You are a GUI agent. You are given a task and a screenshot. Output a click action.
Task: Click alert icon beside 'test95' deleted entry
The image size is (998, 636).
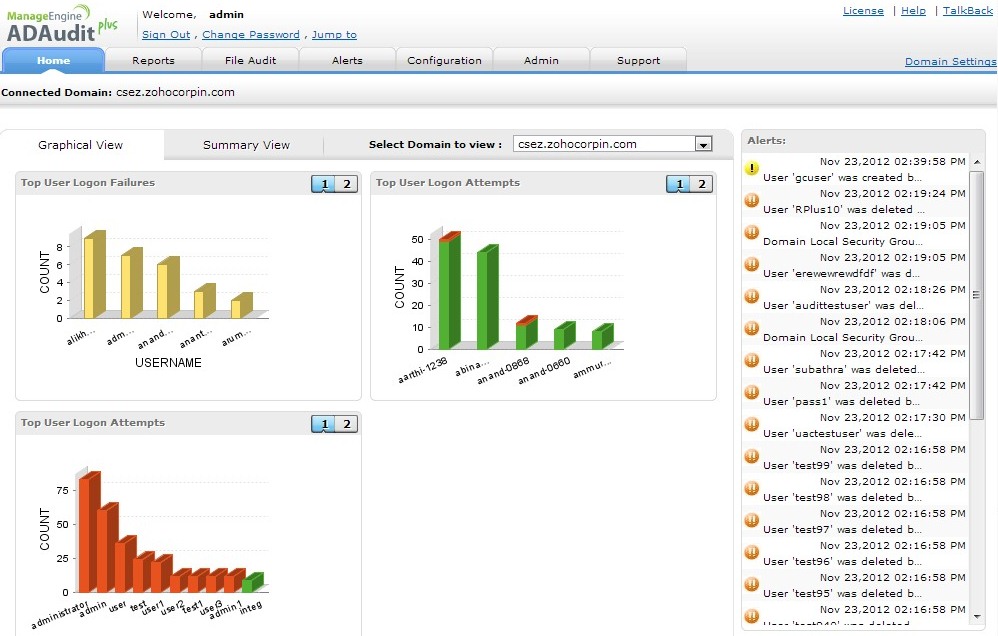coord(752,584)
